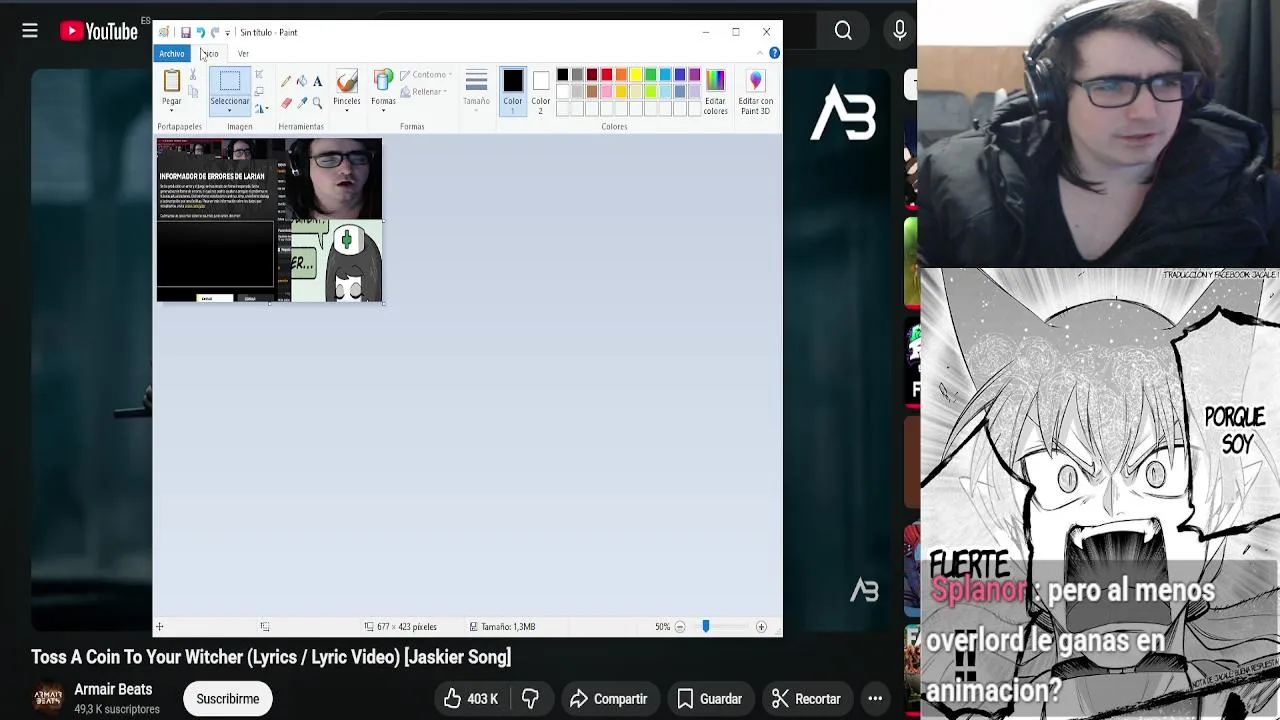
Task: Open the Archivo menu in Paint
Action: coord(171,54)
